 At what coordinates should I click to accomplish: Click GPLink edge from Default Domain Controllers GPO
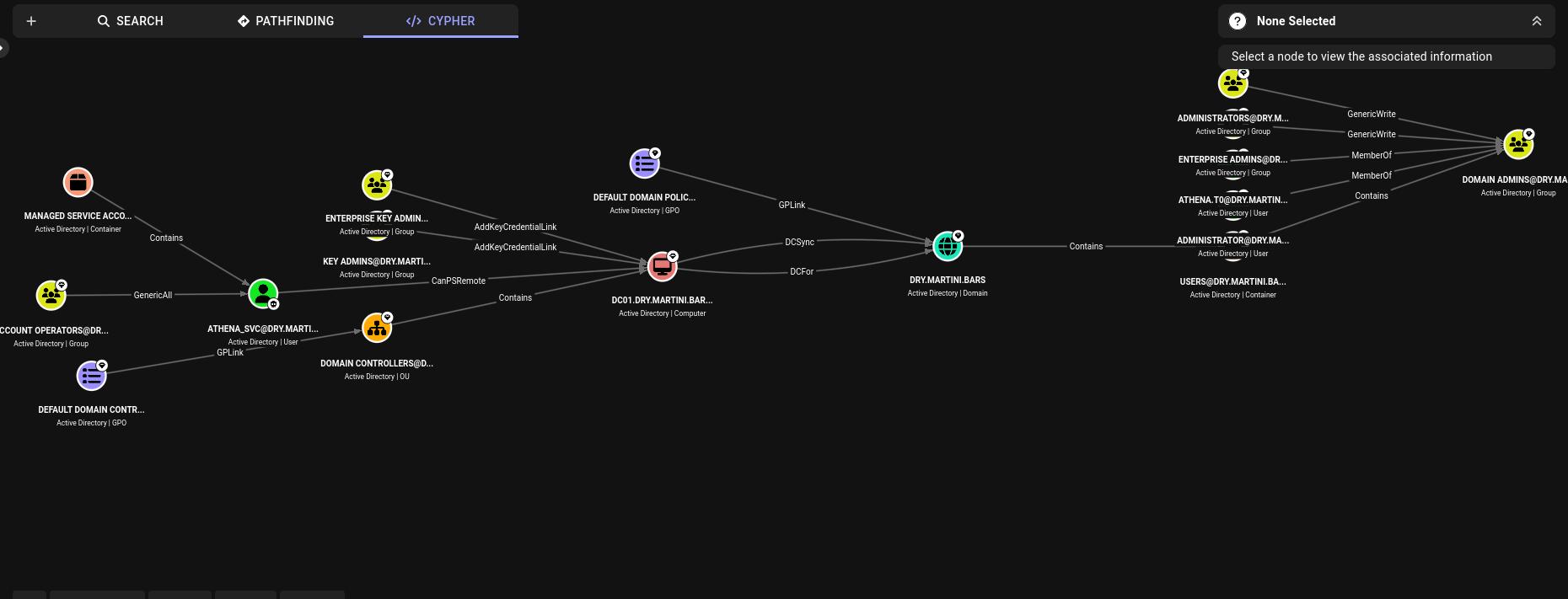(x=230, y=352)
